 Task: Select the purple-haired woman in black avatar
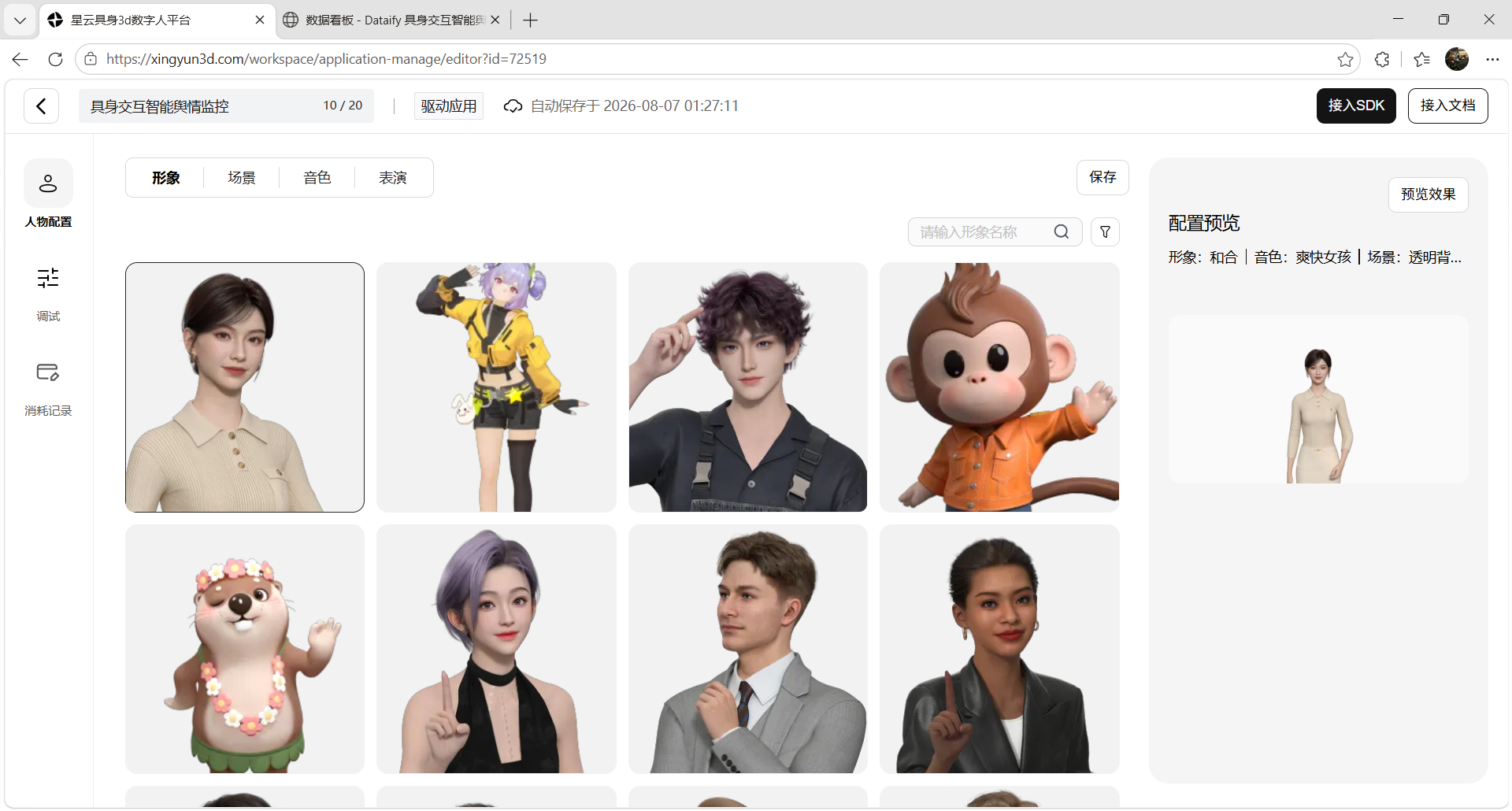pos(496,649)
